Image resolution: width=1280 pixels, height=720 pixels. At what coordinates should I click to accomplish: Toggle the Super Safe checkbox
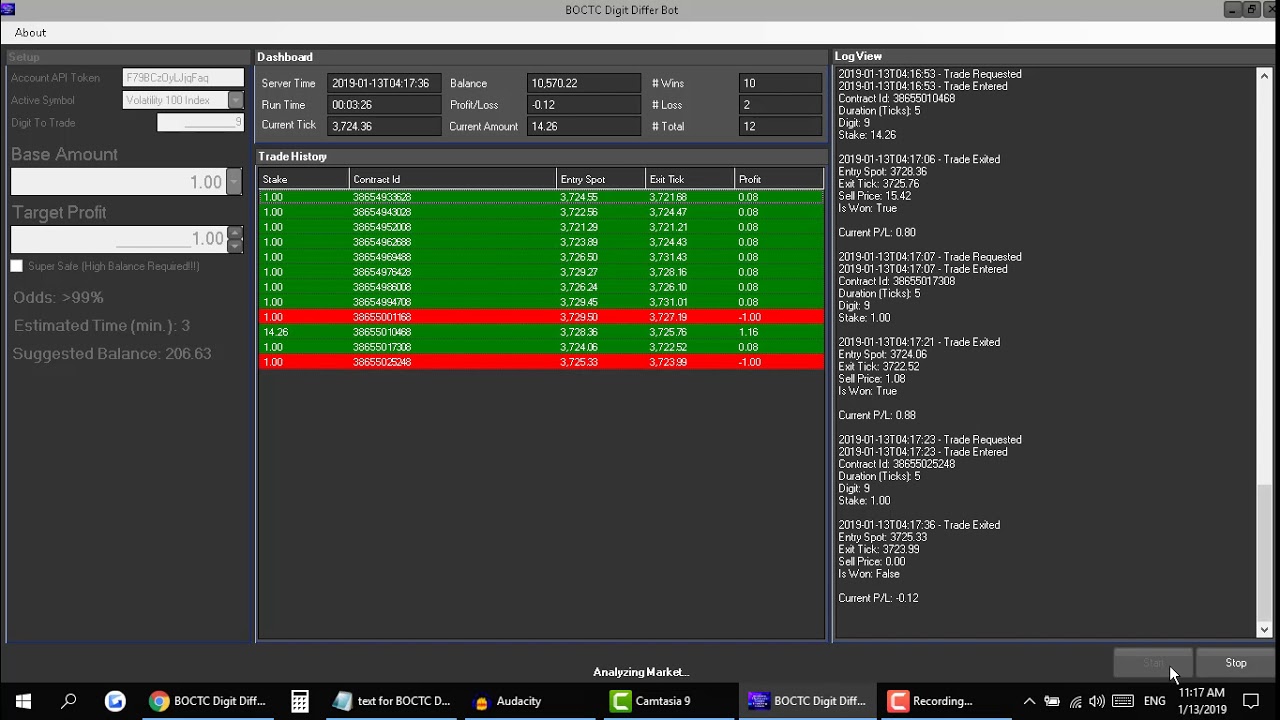point(16,266)
